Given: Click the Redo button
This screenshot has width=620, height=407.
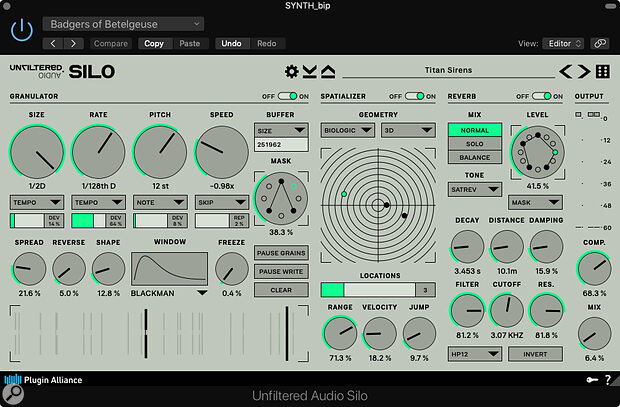Looking at the screenshot, I should [267, 44].
